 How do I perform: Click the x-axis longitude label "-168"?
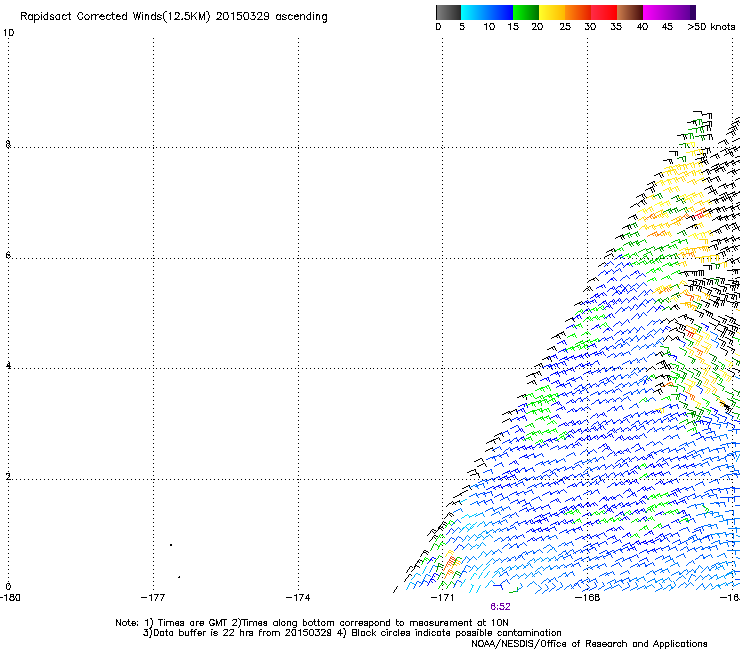tap(588, 598)
